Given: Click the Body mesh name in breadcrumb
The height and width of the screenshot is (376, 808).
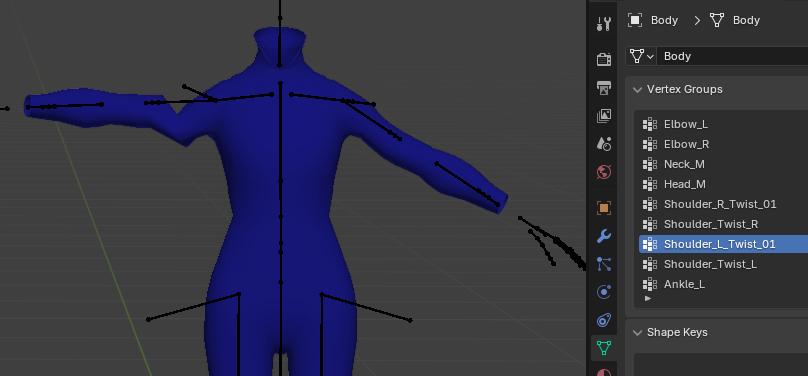Looking at the screenshot, I should coord(746,20).
